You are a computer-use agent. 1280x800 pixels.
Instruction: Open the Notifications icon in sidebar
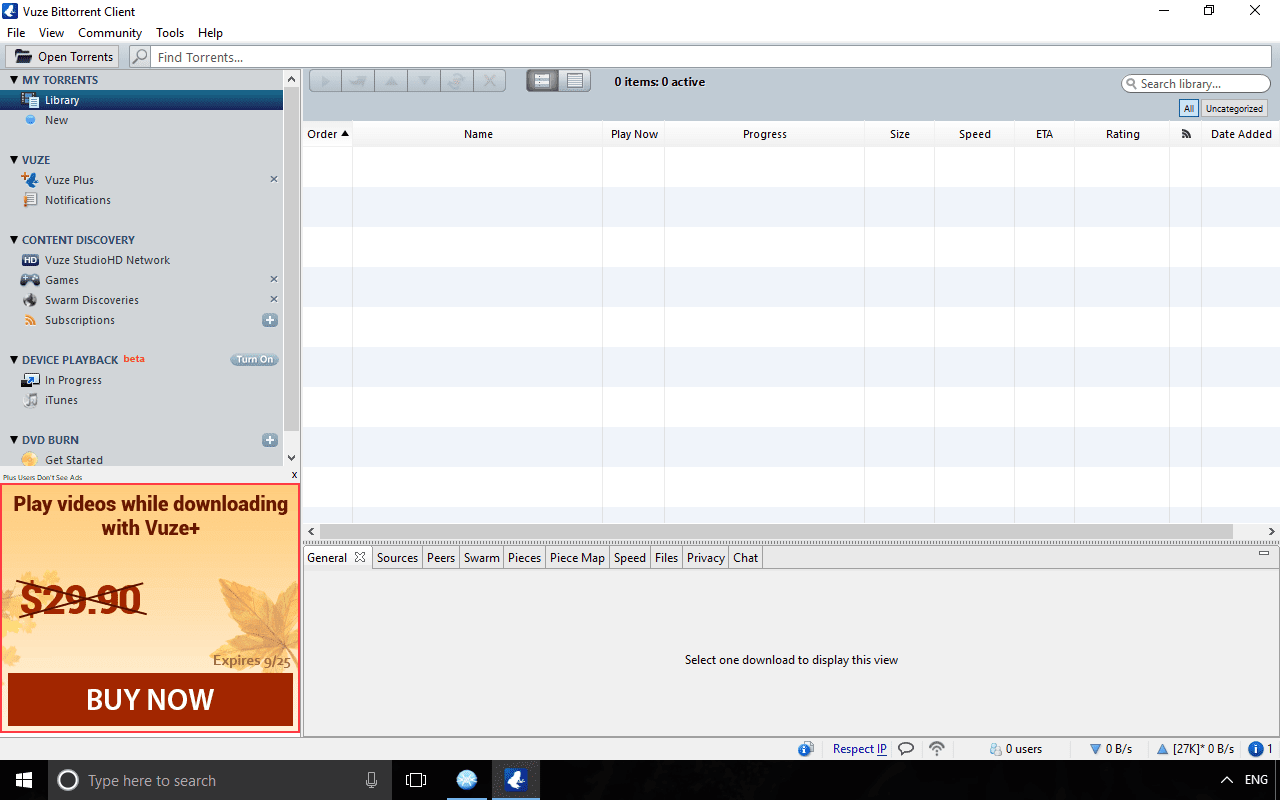[x=30, y=200]
